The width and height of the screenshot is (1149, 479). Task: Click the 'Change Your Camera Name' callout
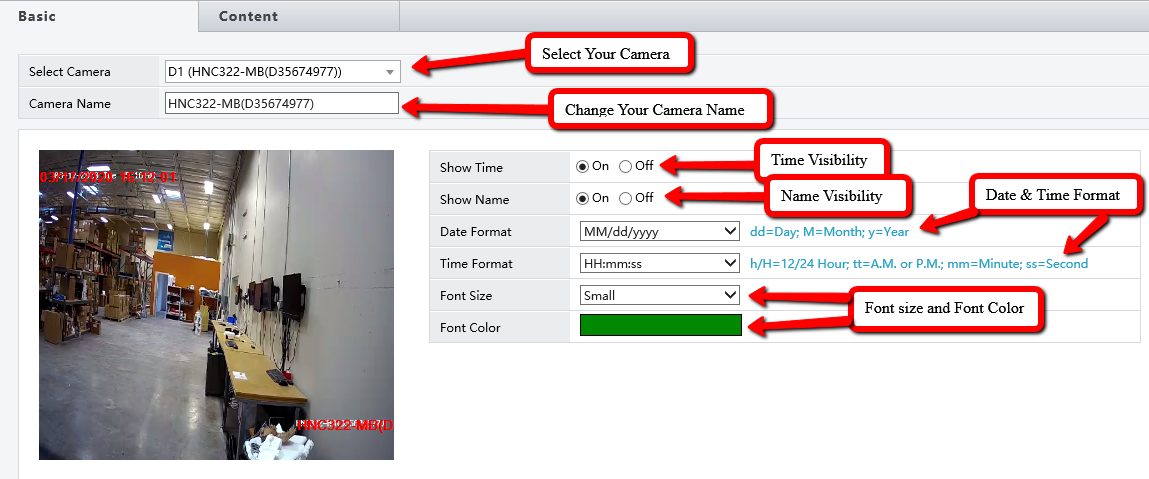pyautogui.click(x=654, y=110)
